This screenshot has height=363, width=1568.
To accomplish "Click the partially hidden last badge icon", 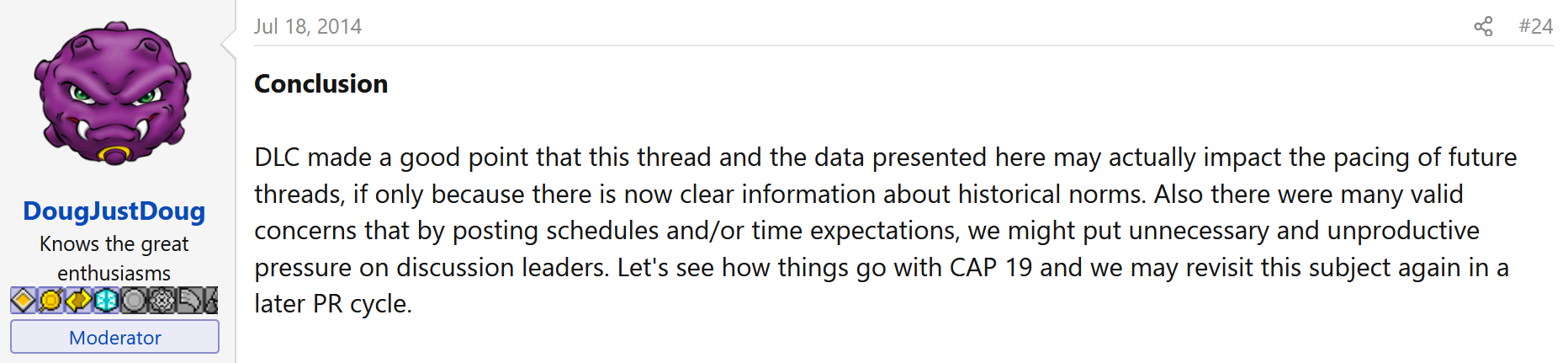I will (x=211, y=300).
